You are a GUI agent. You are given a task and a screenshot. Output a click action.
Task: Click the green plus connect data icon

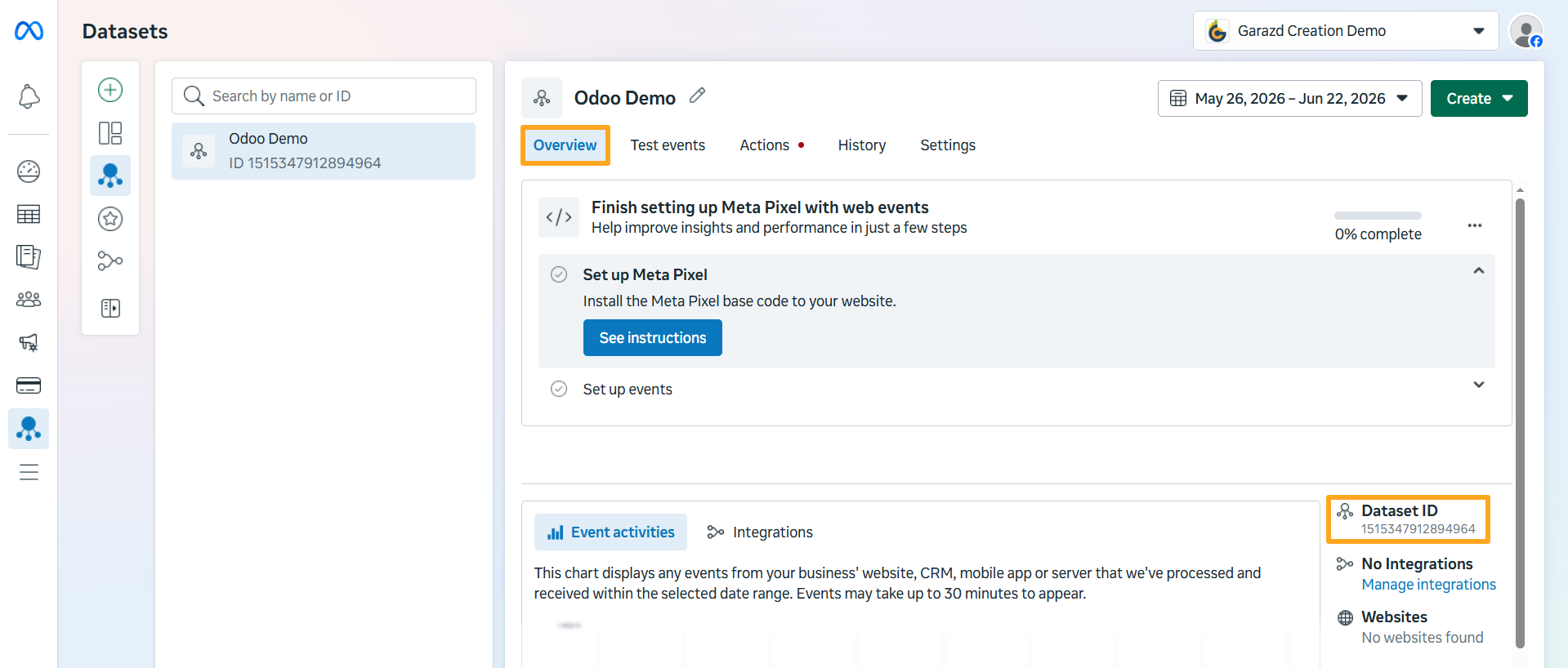tap(110, 90)
